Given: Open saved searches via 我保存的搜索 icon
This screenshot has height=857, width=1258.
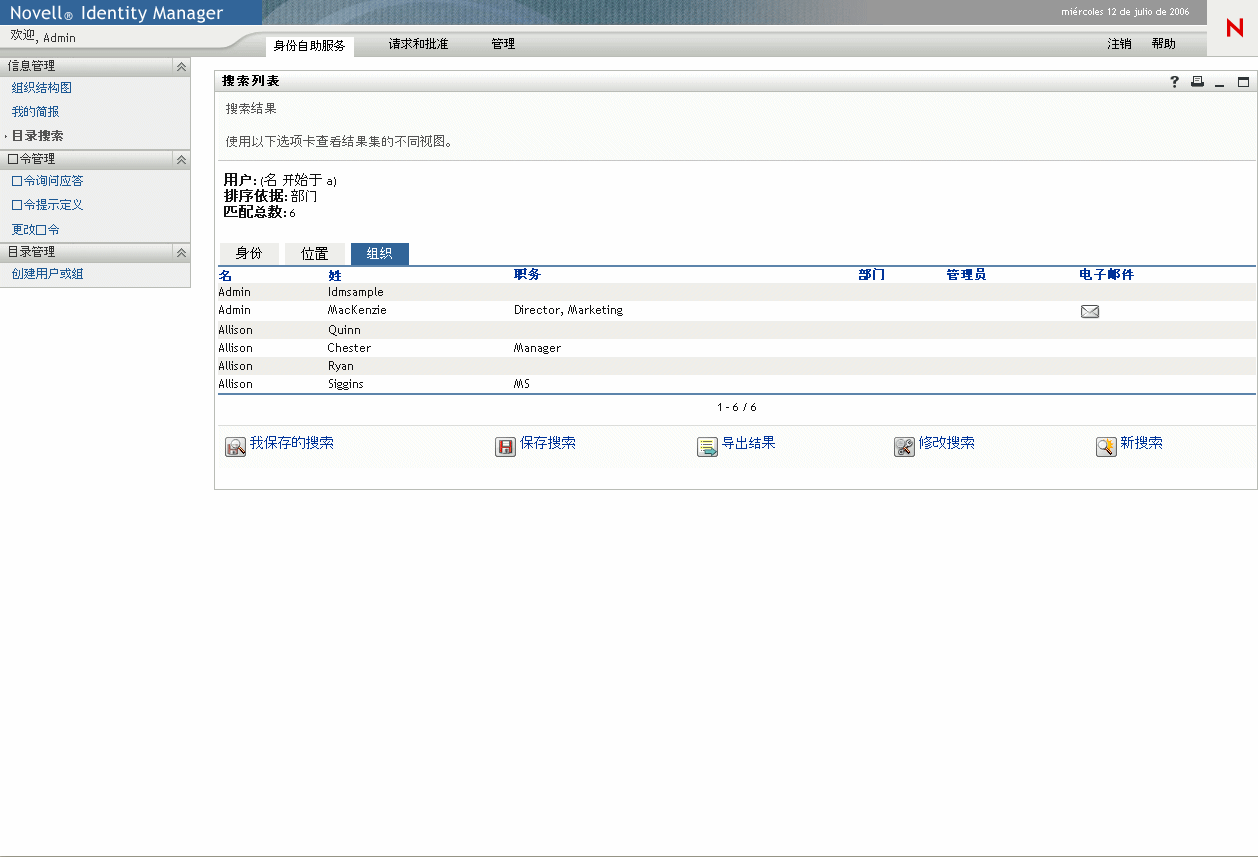Looking at the screenshot, I should (235, 446).
